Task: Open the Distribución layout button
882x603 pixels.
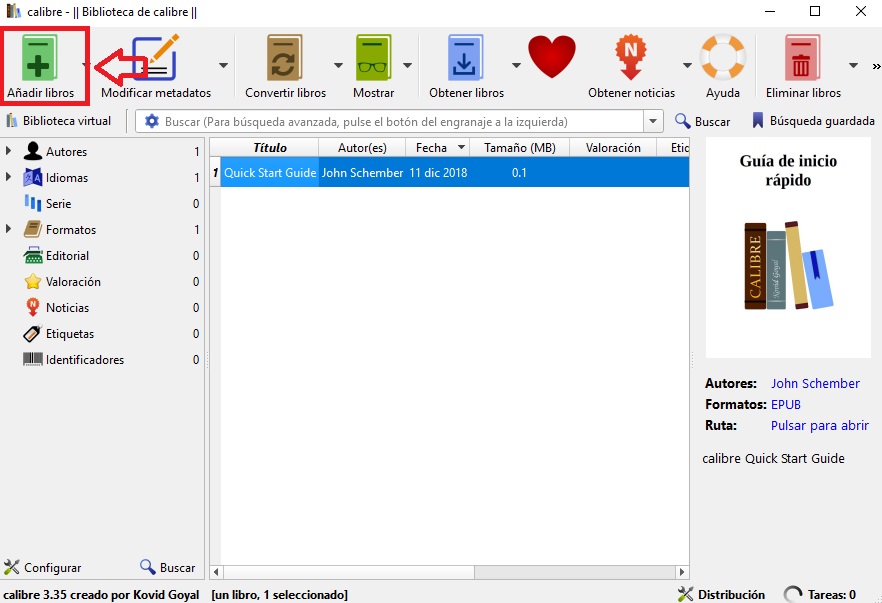Action: point(722,595)
